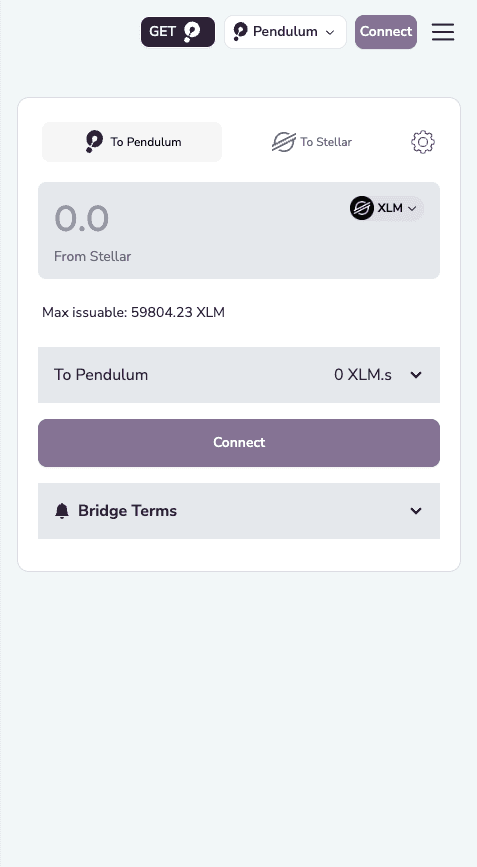Open the XLM token selector dropdown

click(387, 208)
